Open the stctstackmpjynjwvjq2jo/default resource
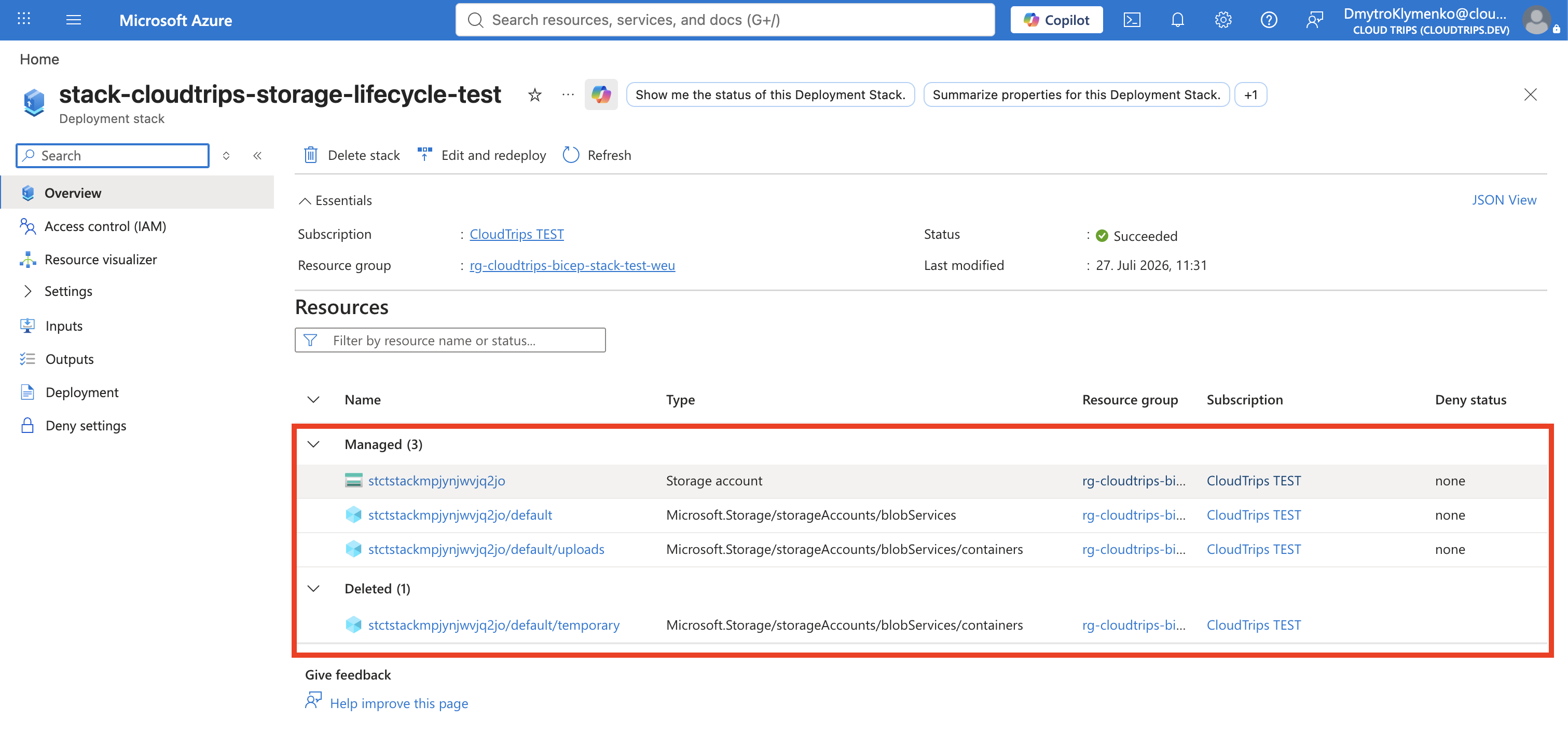The width and height of the screenshot is (1568, 733). pyautogui.click(x=460, y=514)
